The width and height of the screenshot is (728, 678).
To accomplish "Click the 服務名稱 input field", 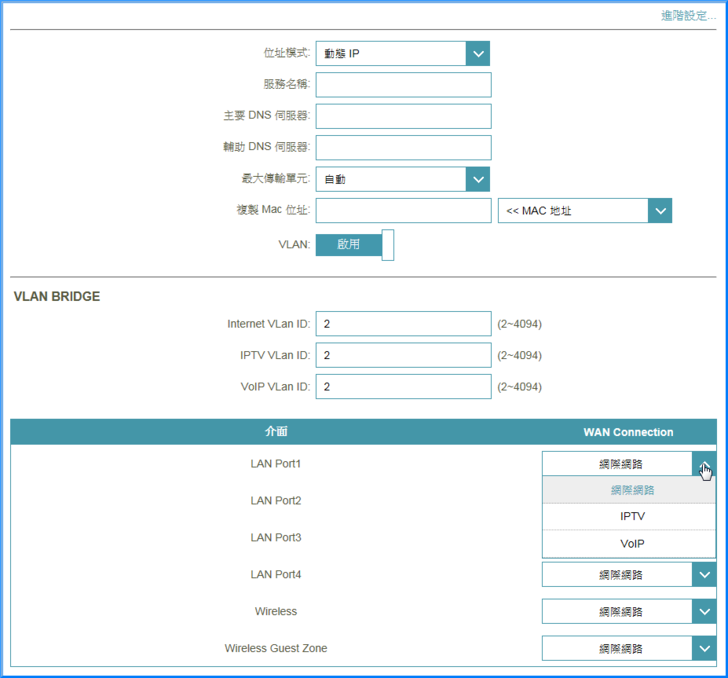I will tap(403, 85).
